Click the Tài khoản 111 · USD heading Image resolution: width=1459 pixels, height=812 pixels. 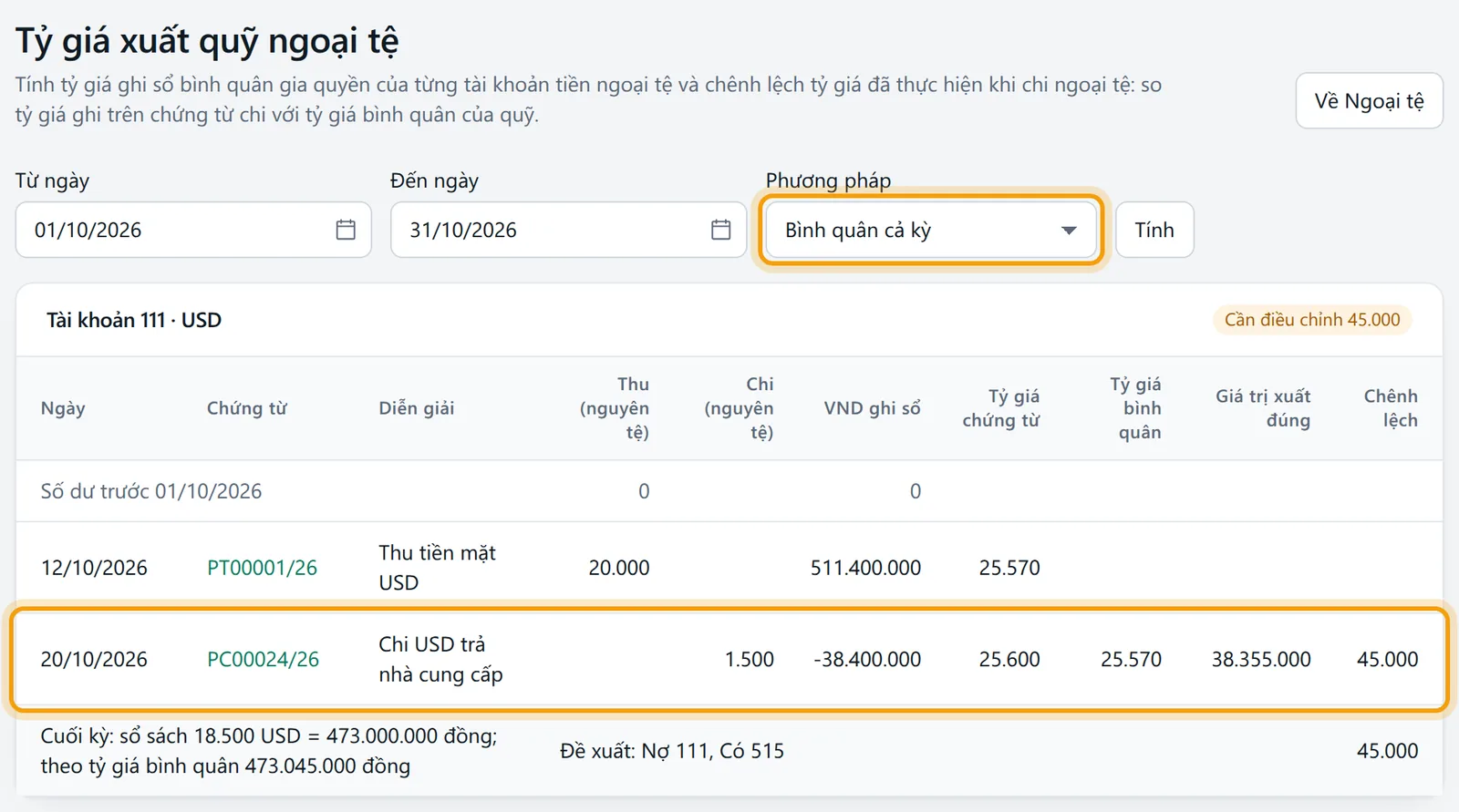[x=134, y=320]
